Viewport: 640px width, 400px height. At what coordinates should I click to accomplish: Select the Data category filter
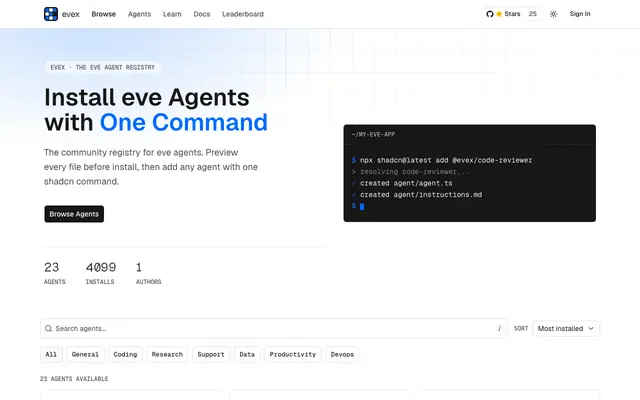coord(247,354)
